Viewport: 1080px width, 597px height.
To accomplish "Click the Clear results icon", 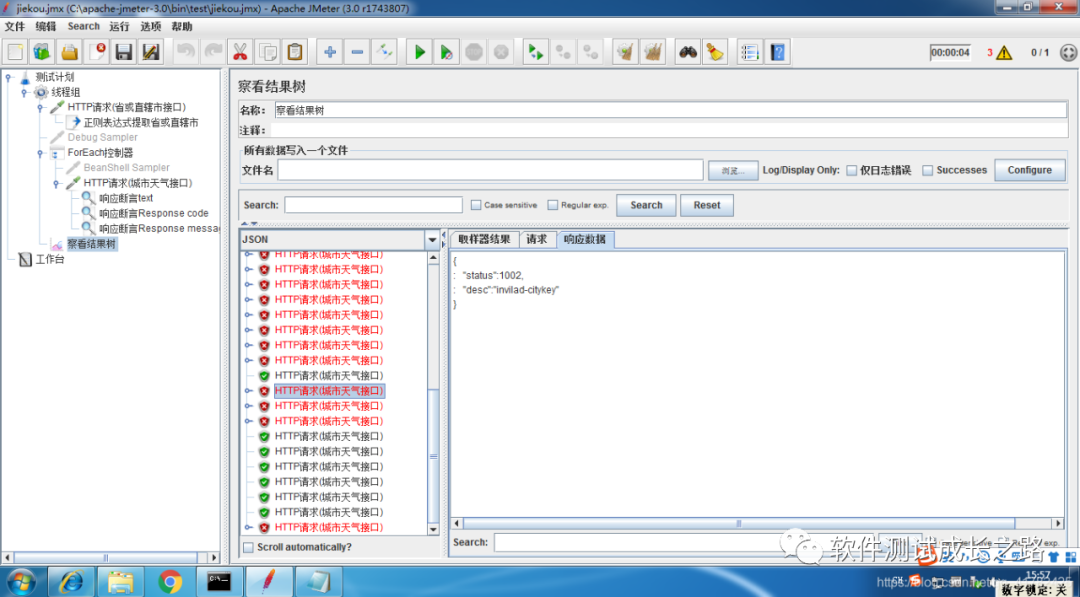I will pyautogui.click(x=625, y=52).
